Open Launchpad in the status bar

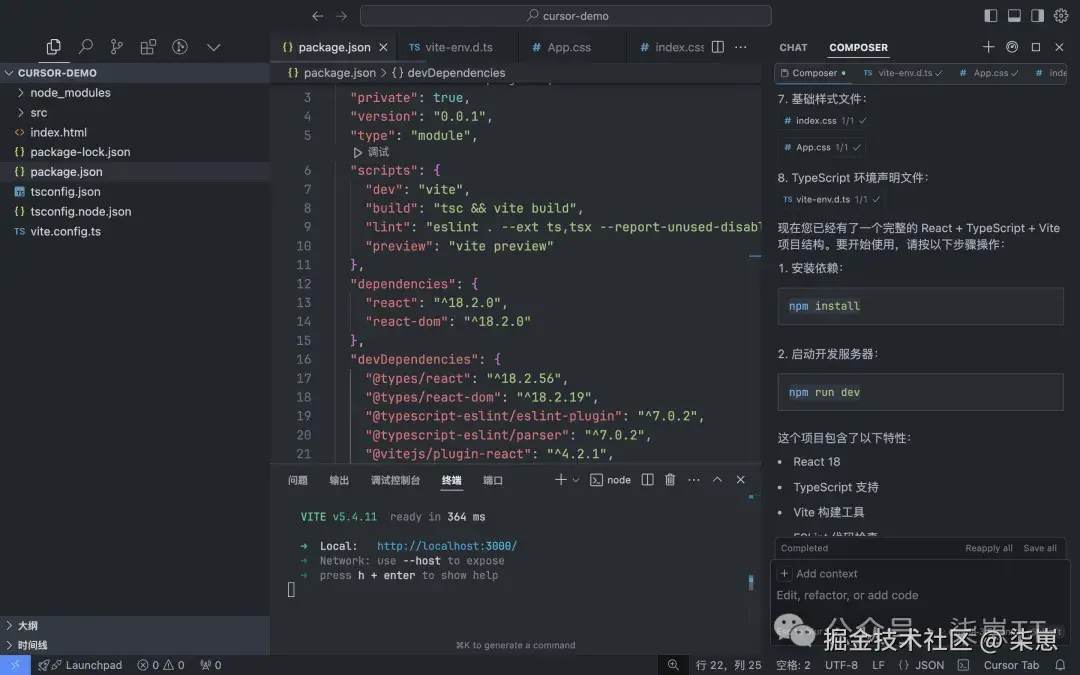(x=80, y=665)
